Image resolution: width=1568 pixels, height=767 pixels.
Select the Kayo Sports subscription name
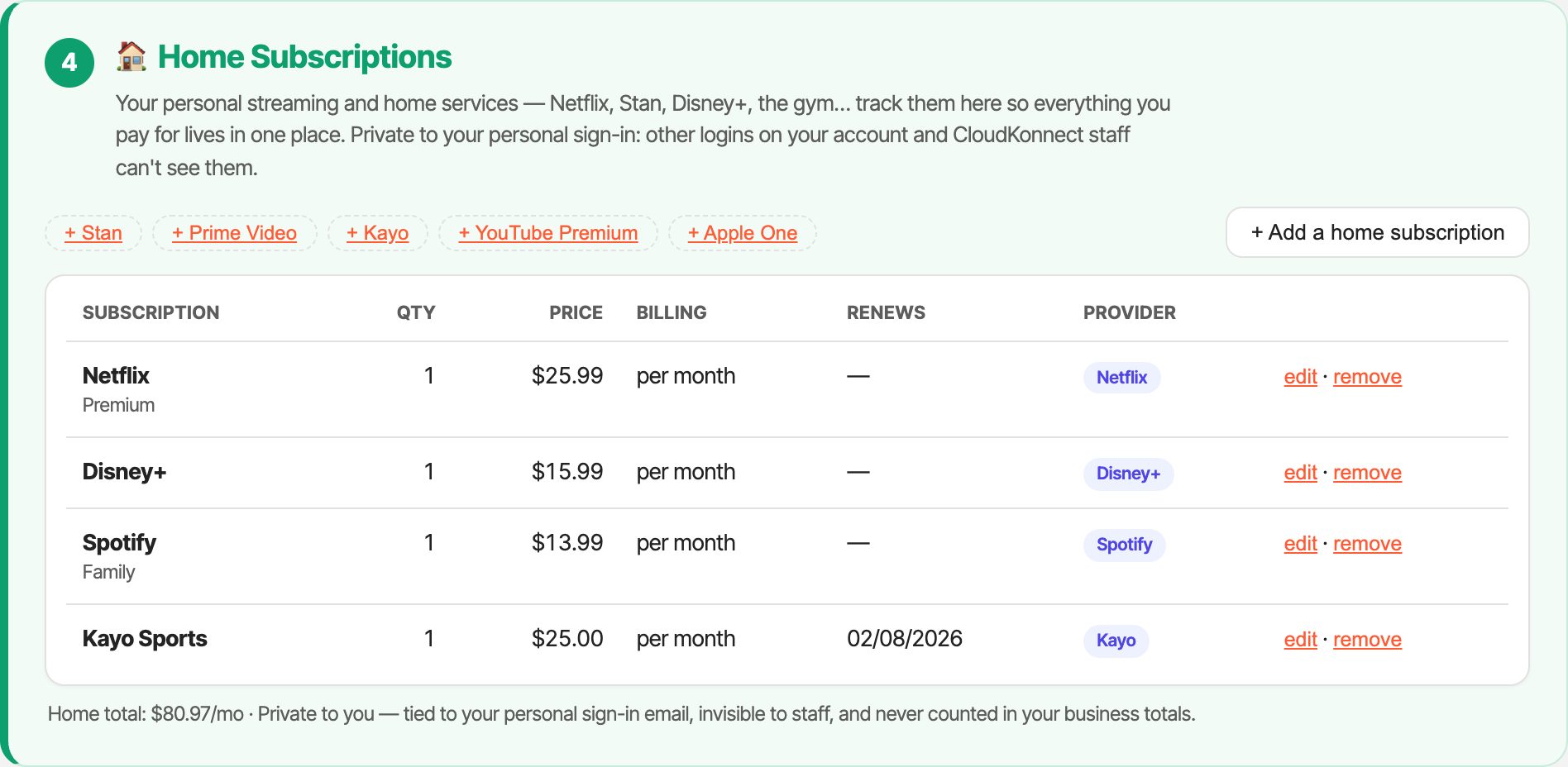145,639
